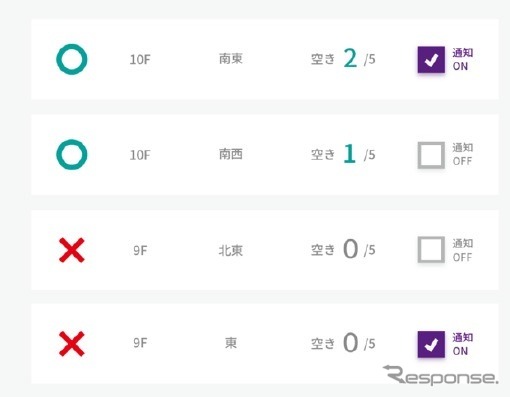Select the 10F label in 南東 row
This screenshot has width=510, height=397.
(x=140, y=60)
